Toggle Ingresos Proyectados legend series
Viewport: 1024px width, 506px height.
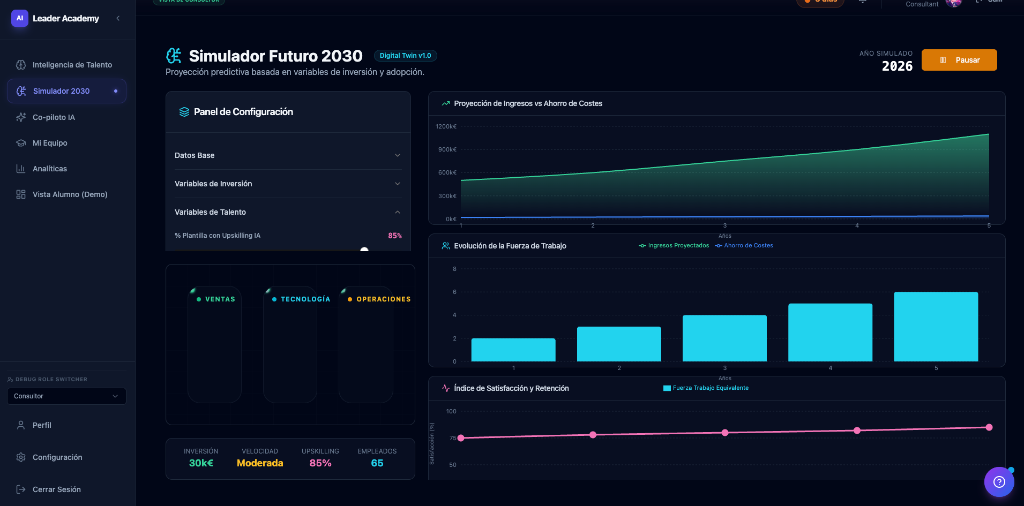tap(673, 245)
